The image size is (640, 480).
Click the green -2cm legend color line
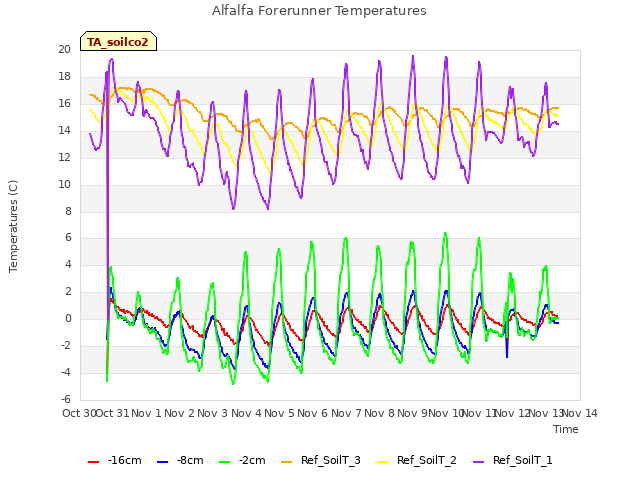tap(224, 462)
